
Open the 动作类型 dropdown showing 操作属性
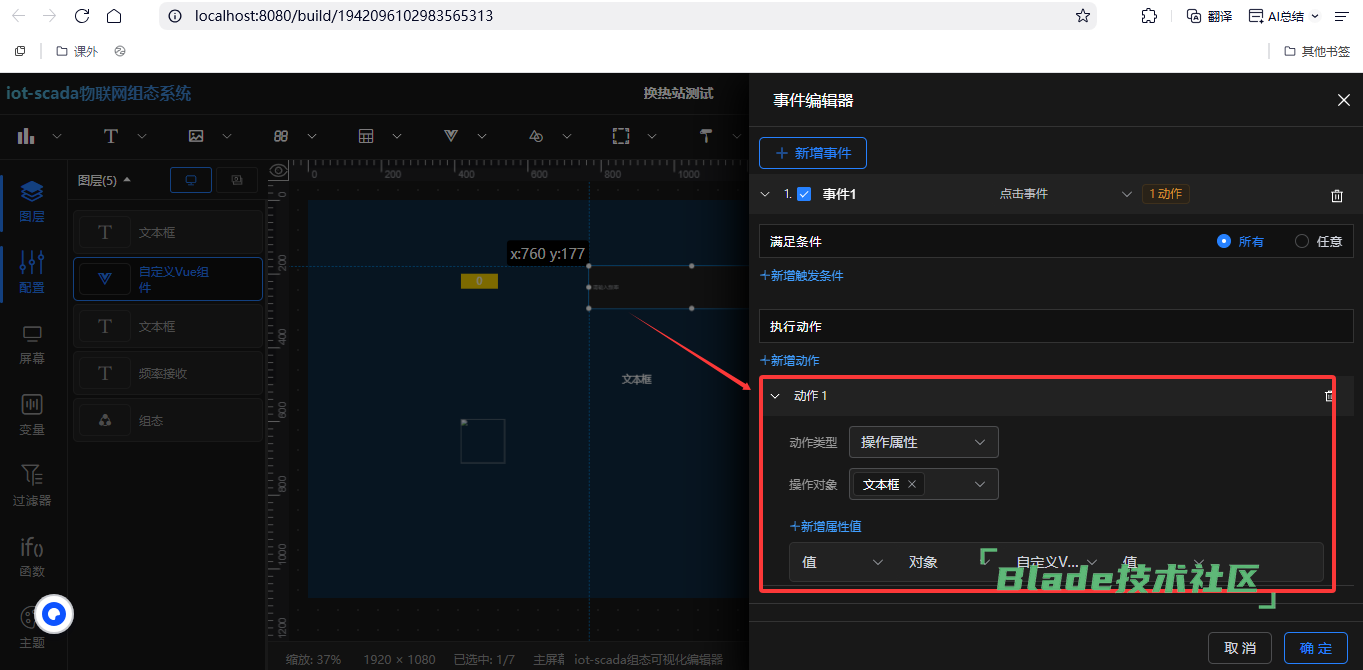pyautogui.click(x=923, y=442)
